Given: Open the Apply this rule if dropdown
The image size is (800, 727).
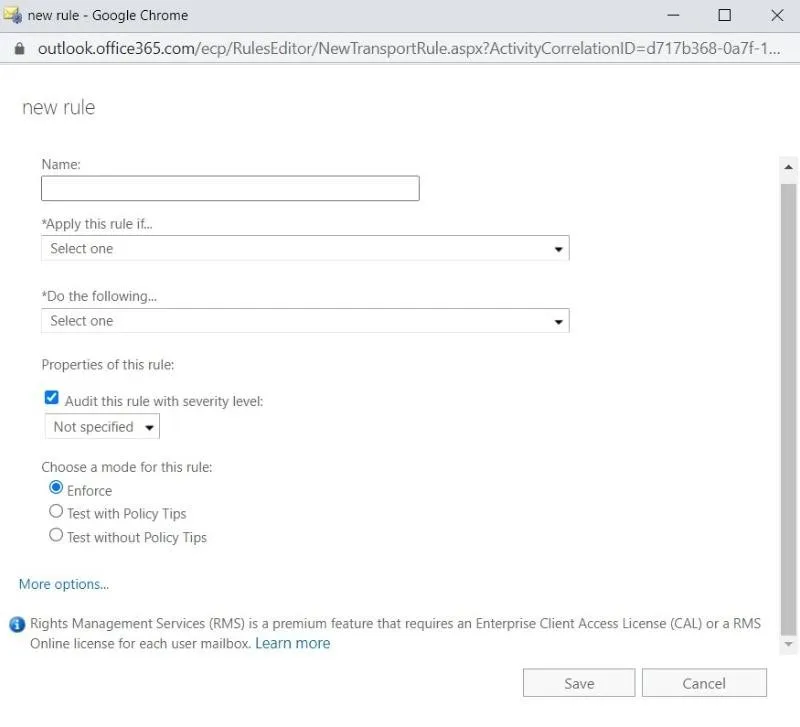Looking at the screenshot, I should click(305, 249).
